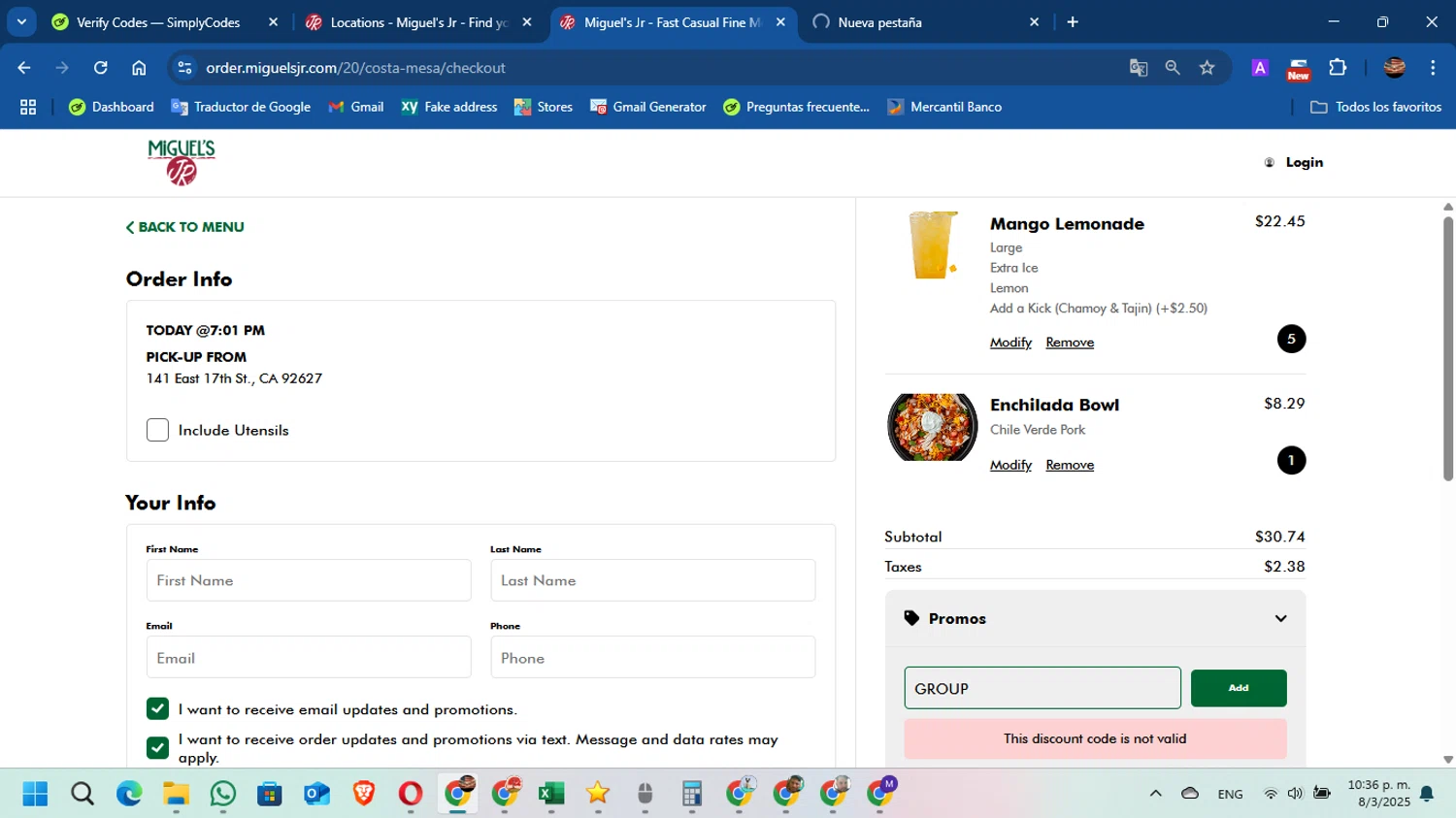
Task: Click the promo code field containing GROUP
Action: [1042, 688]
